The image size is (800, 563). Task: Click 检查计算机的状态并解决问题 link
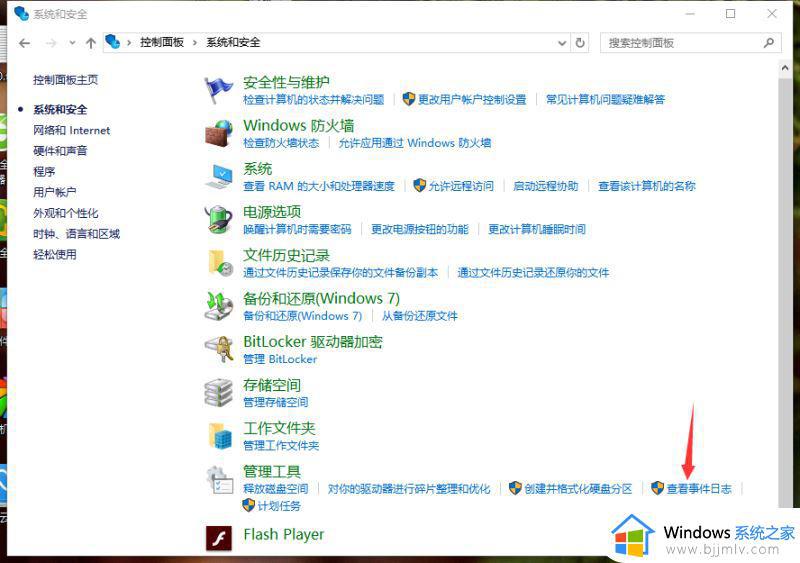click(x=313, y=100)
